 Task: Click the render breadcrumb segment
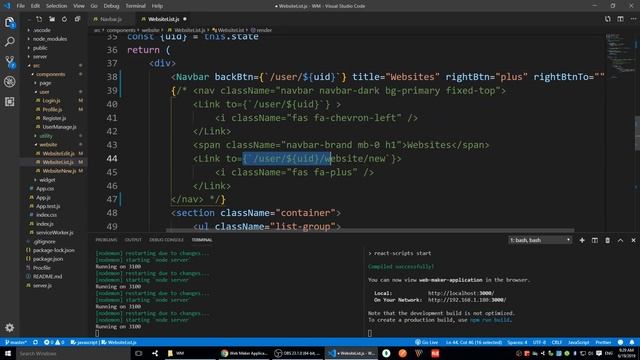coord(262,30)
